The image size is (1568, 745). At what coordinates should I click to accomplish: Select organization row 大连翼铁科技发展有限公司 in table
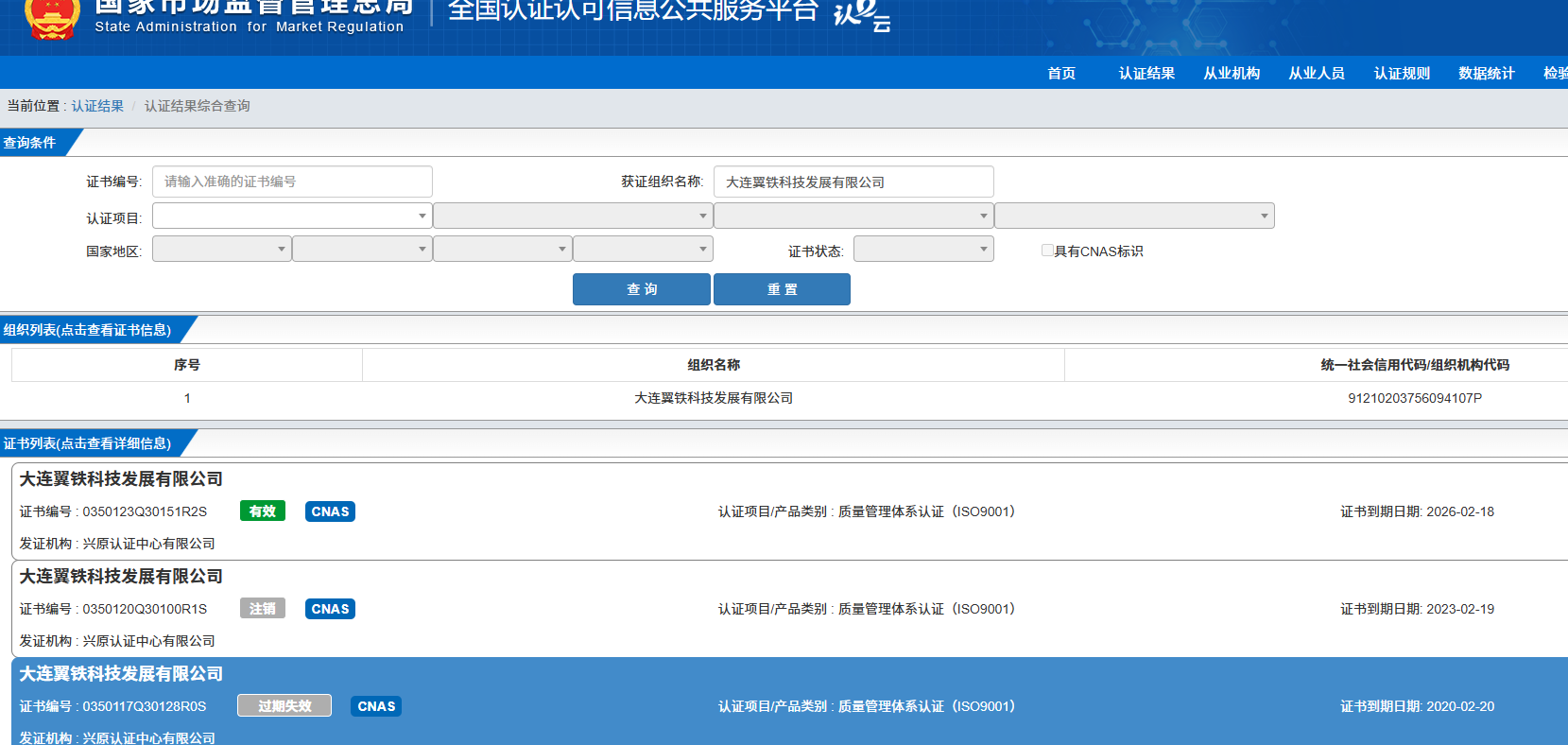714,398
